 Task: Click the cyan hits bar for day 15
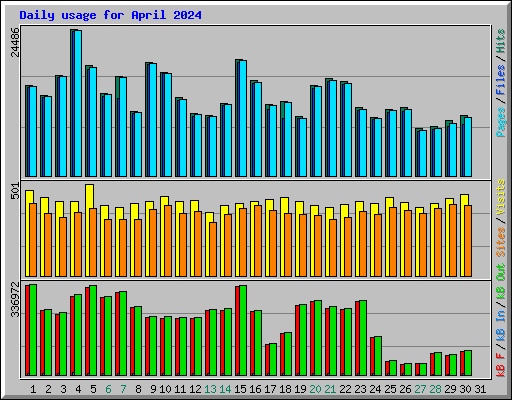[x=243, y=118]
